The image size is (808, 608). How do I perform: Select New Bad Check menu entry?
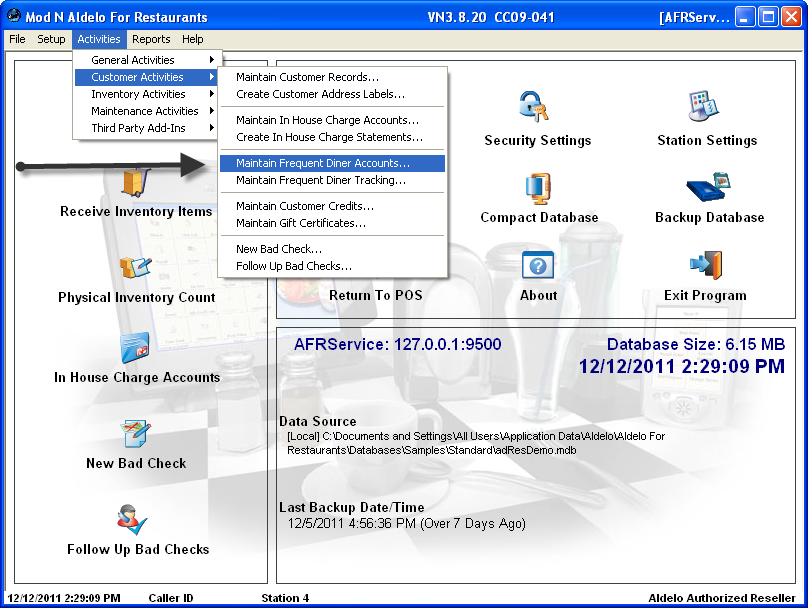point(332,249)
